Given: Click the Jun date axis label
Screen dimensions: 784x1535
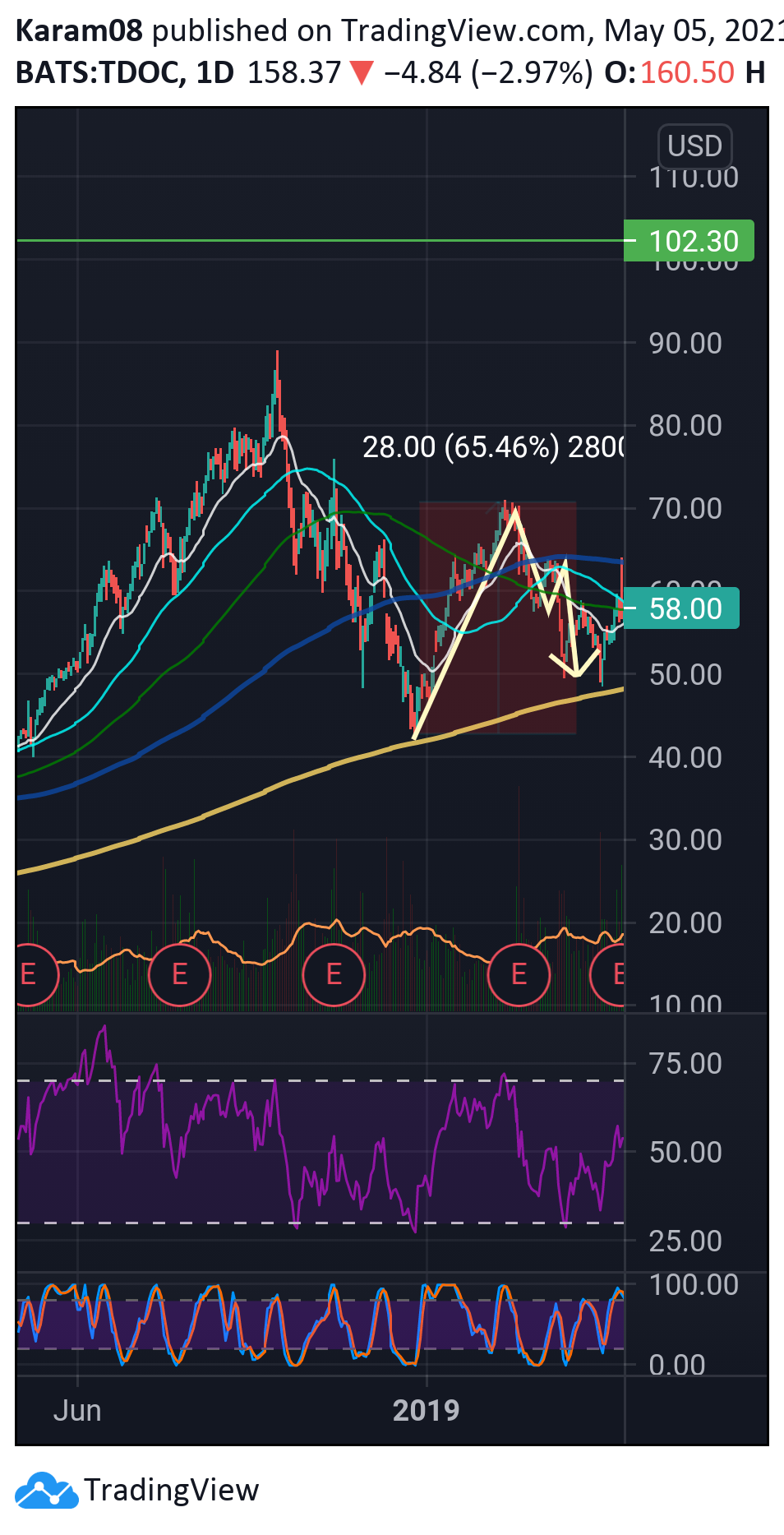Looking at the screenshot, I should [x=77, y=1410].
